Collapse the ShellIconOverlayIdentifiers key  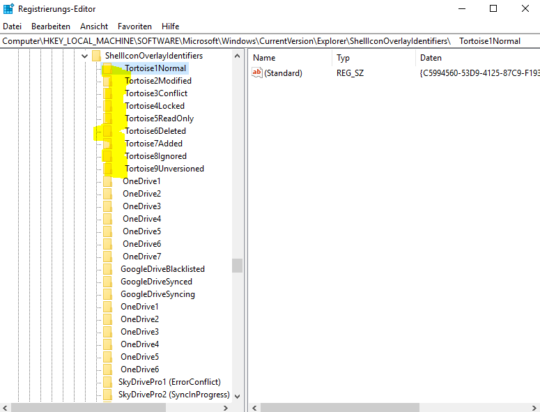coord(84,56)
